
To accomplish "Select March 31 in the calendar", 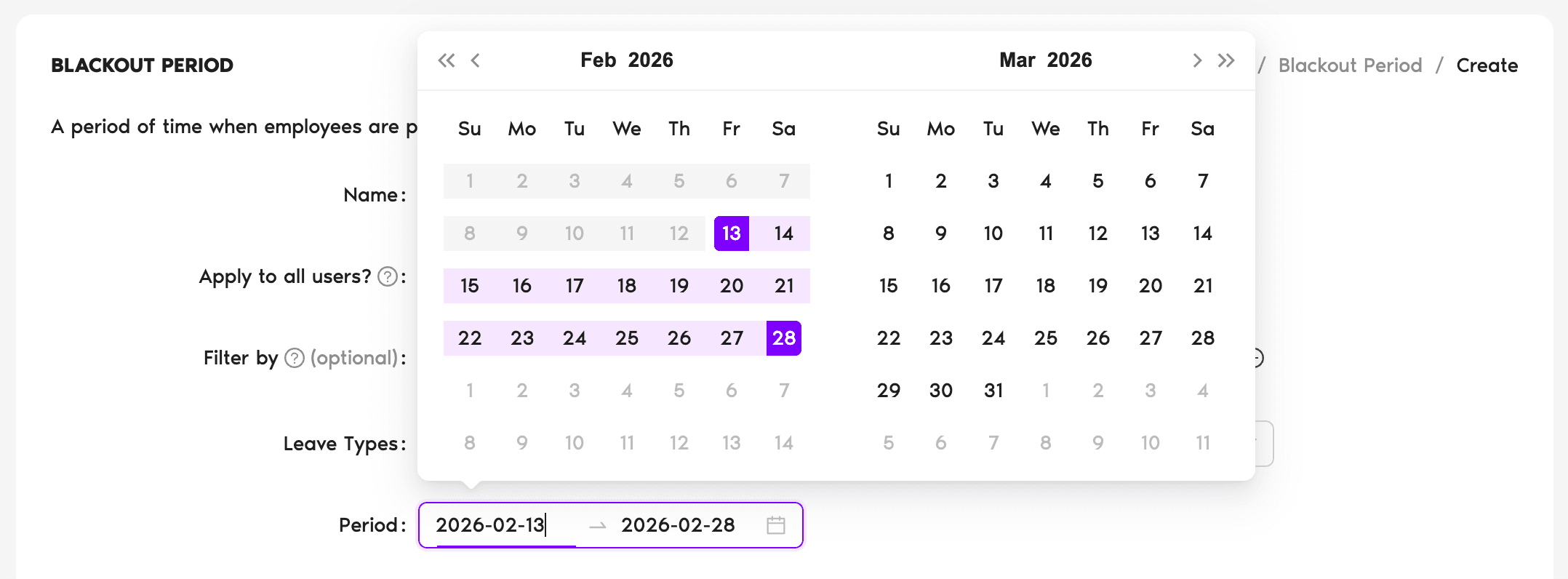I will coord(993,391).
